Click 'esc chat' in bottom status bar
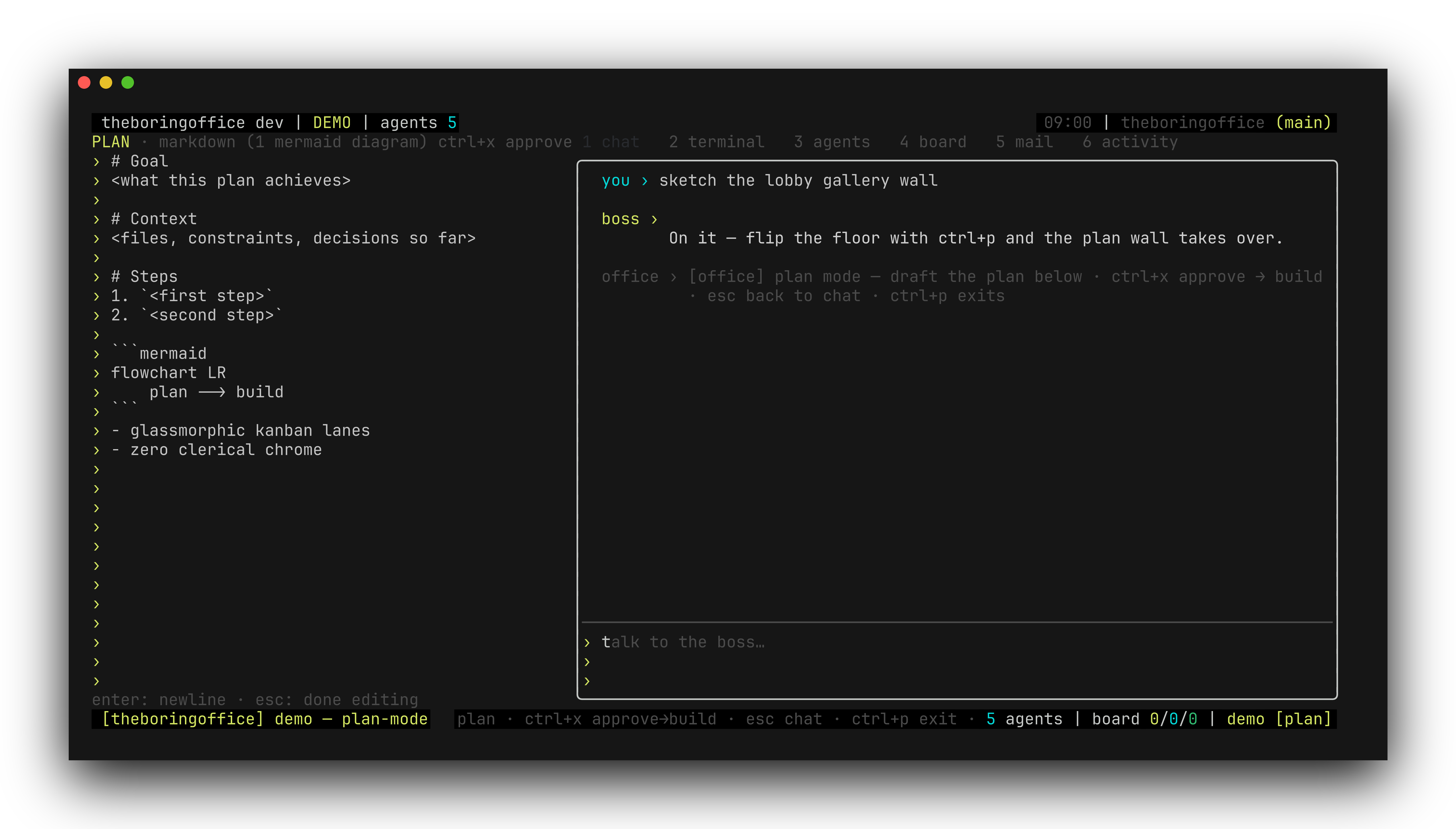1456x829 pixels. pyautogui.click(x=784, y=719)
